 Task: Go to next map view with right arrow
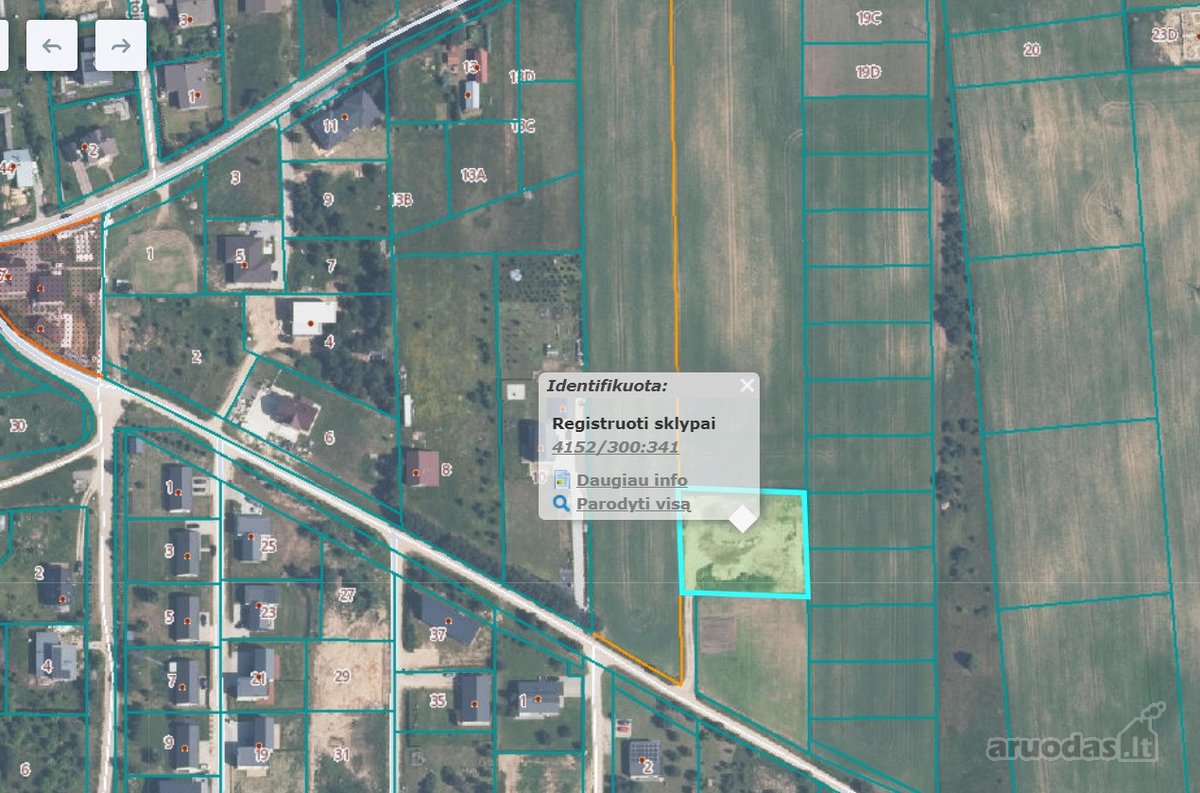[120, 45]
